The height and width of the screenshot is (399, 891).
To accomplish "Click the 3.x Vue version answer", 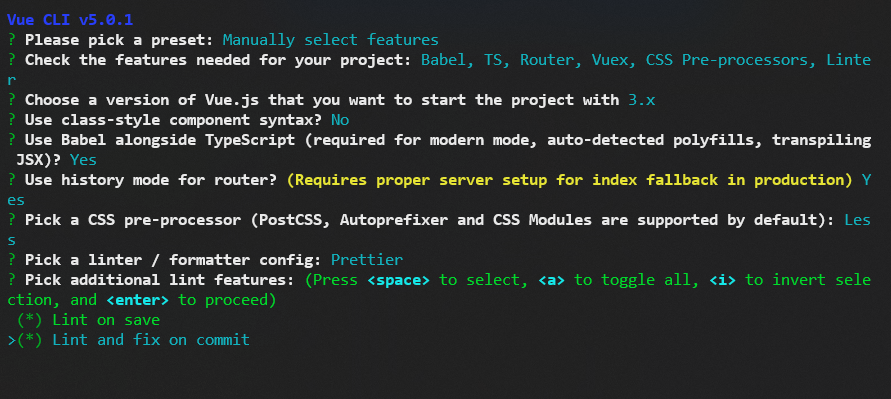I will (x=642, y=100).
